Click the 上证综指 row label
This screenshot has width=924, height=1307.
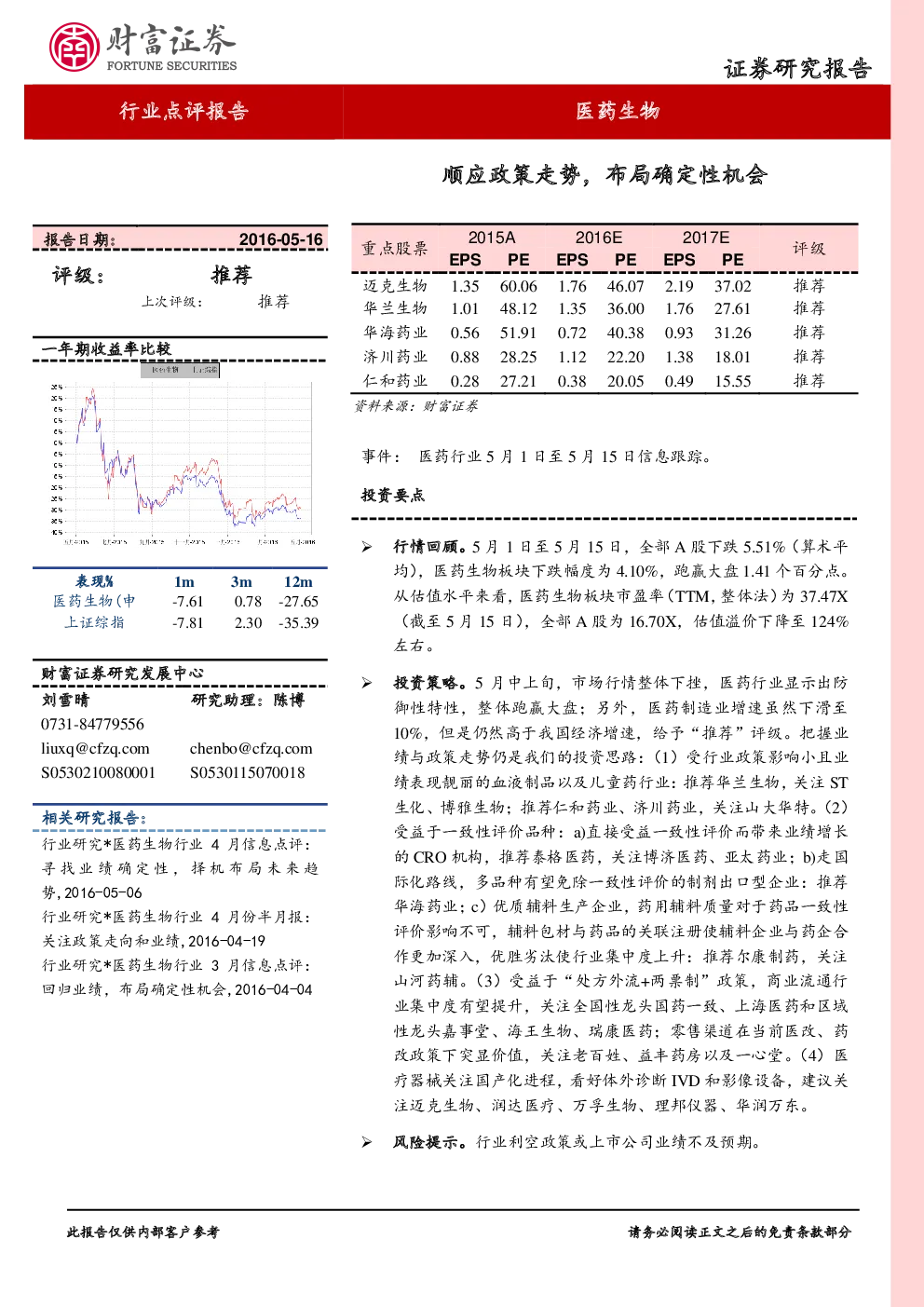(x=94, y=622)
